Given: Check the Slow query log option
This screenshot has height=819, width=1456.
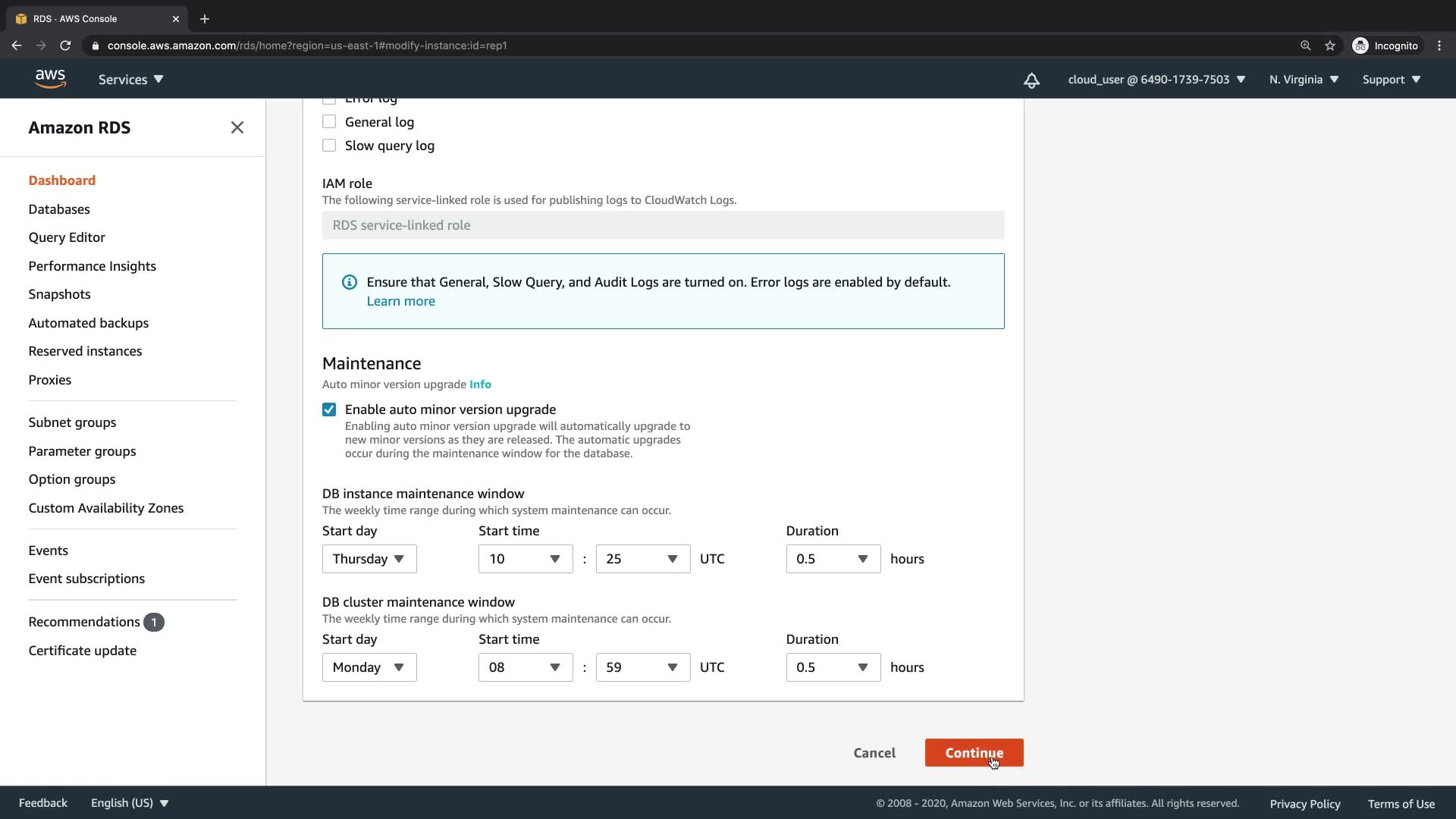Looking at the screenshot, I should pyautogui.click(x=329, y=146).
